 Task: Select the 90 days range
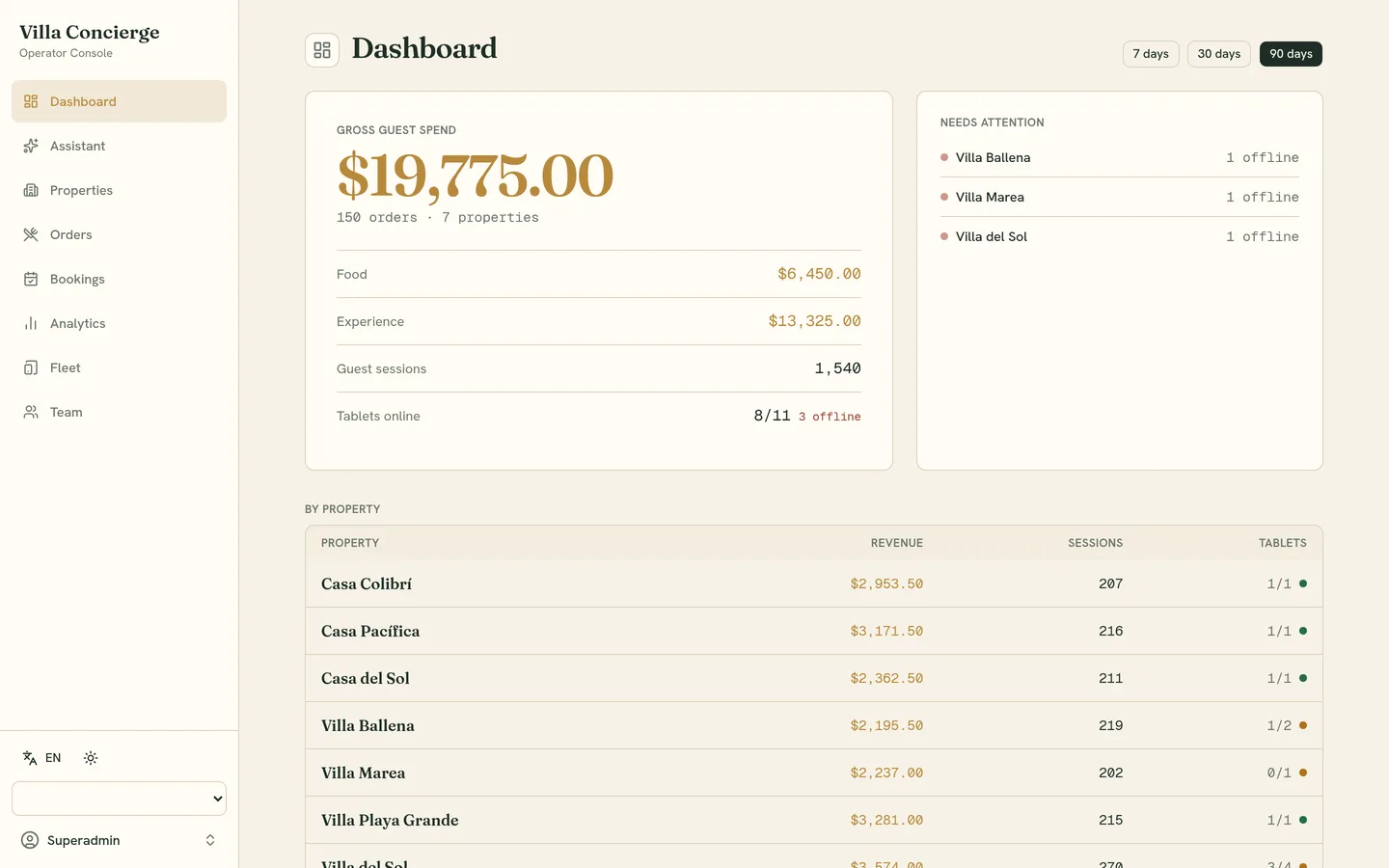click(x=1291, y=54)
